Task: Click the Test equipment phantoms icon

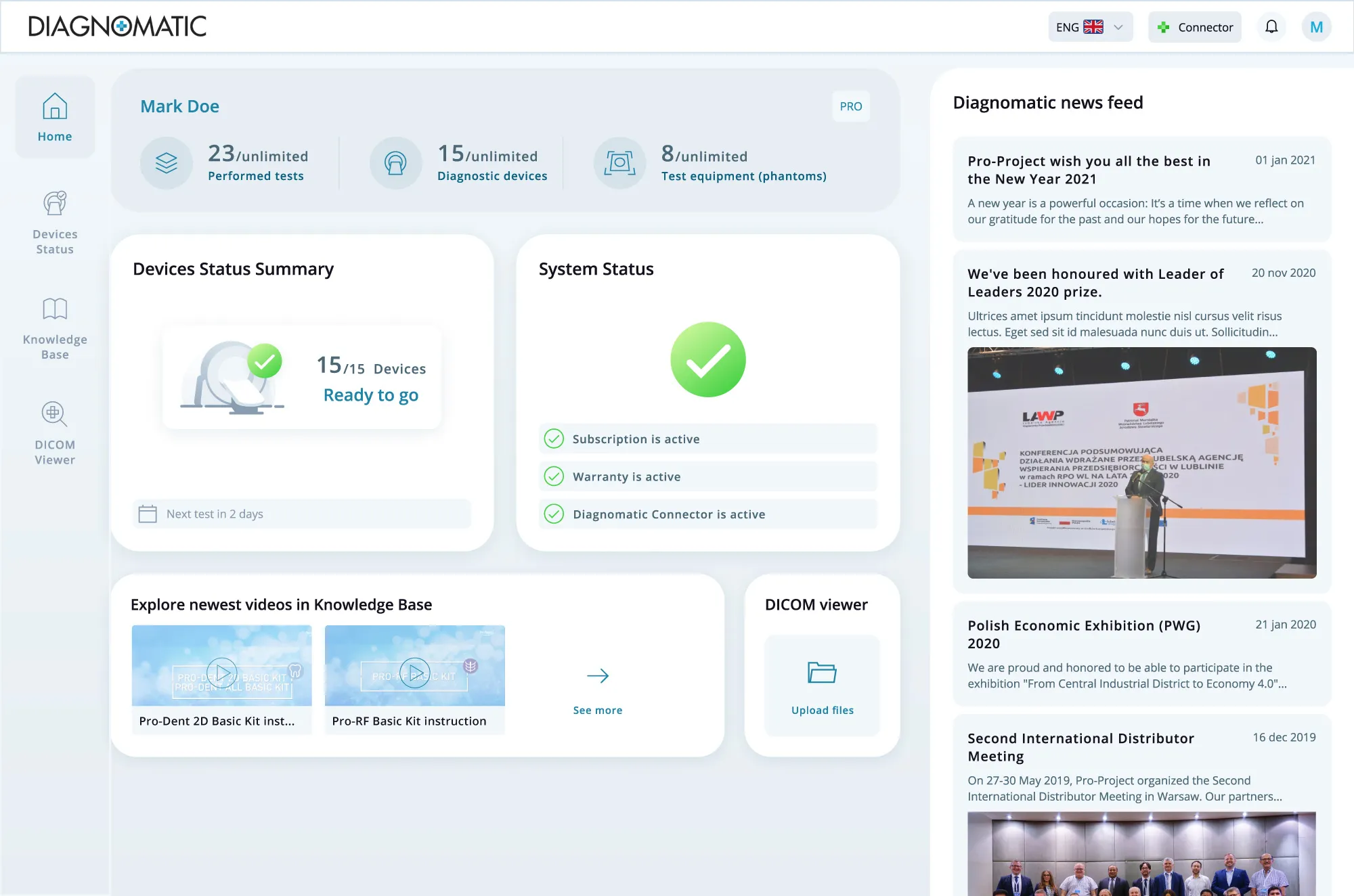Action: tap(619, 162)
